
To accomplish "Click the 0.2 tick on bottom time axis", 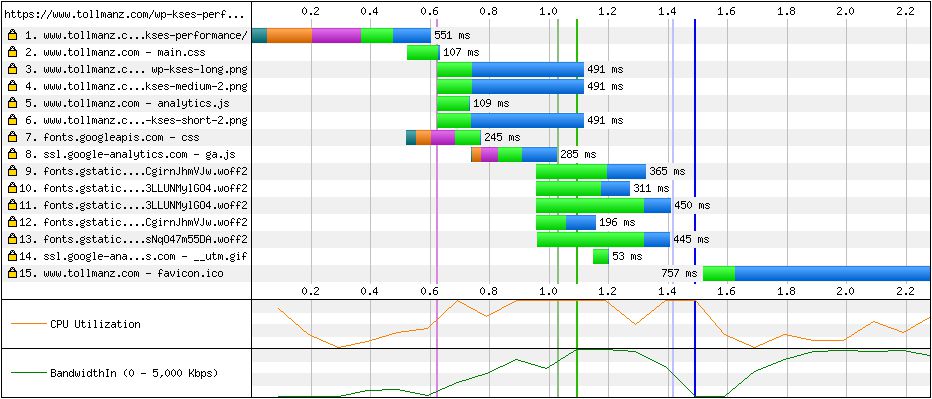I will point(310,291).
